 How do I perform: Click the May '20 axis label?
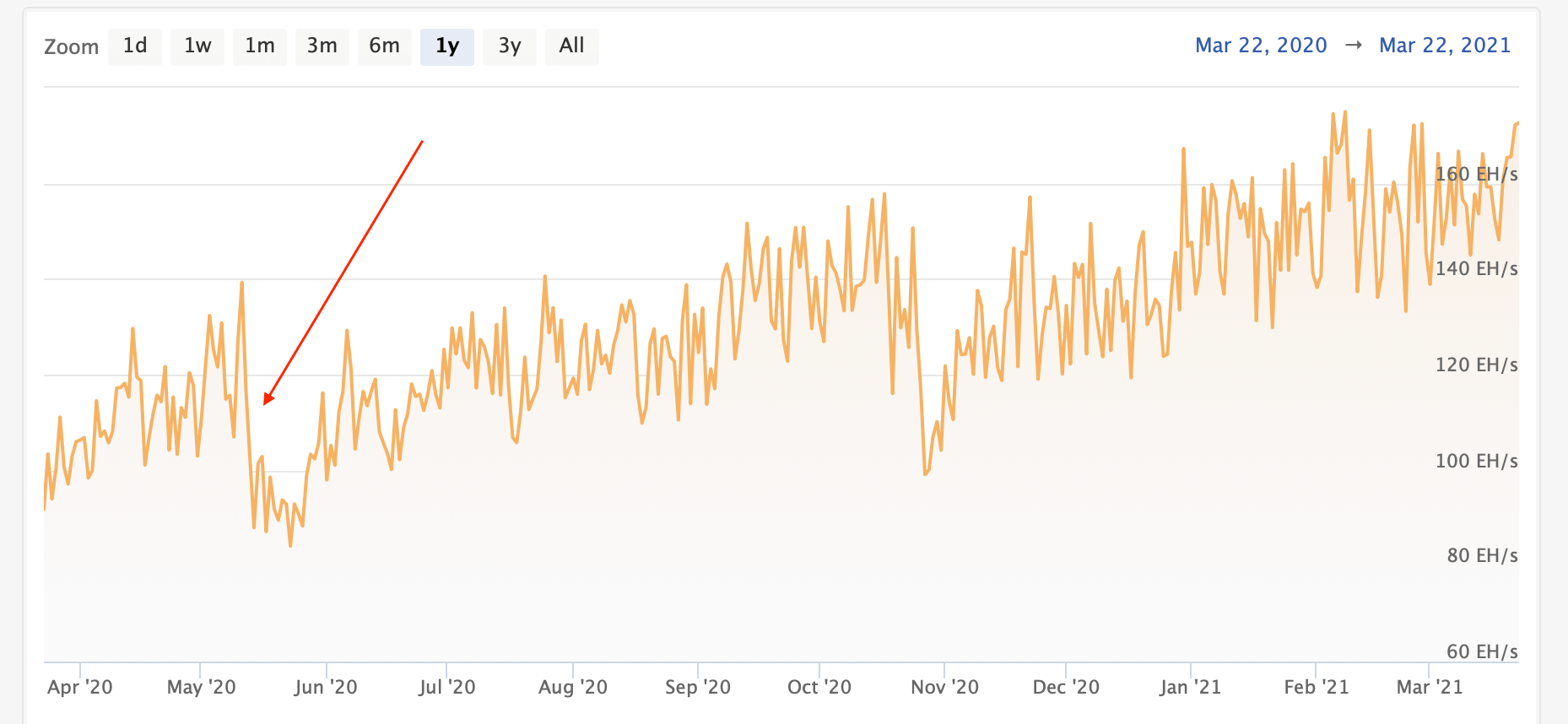202,687
